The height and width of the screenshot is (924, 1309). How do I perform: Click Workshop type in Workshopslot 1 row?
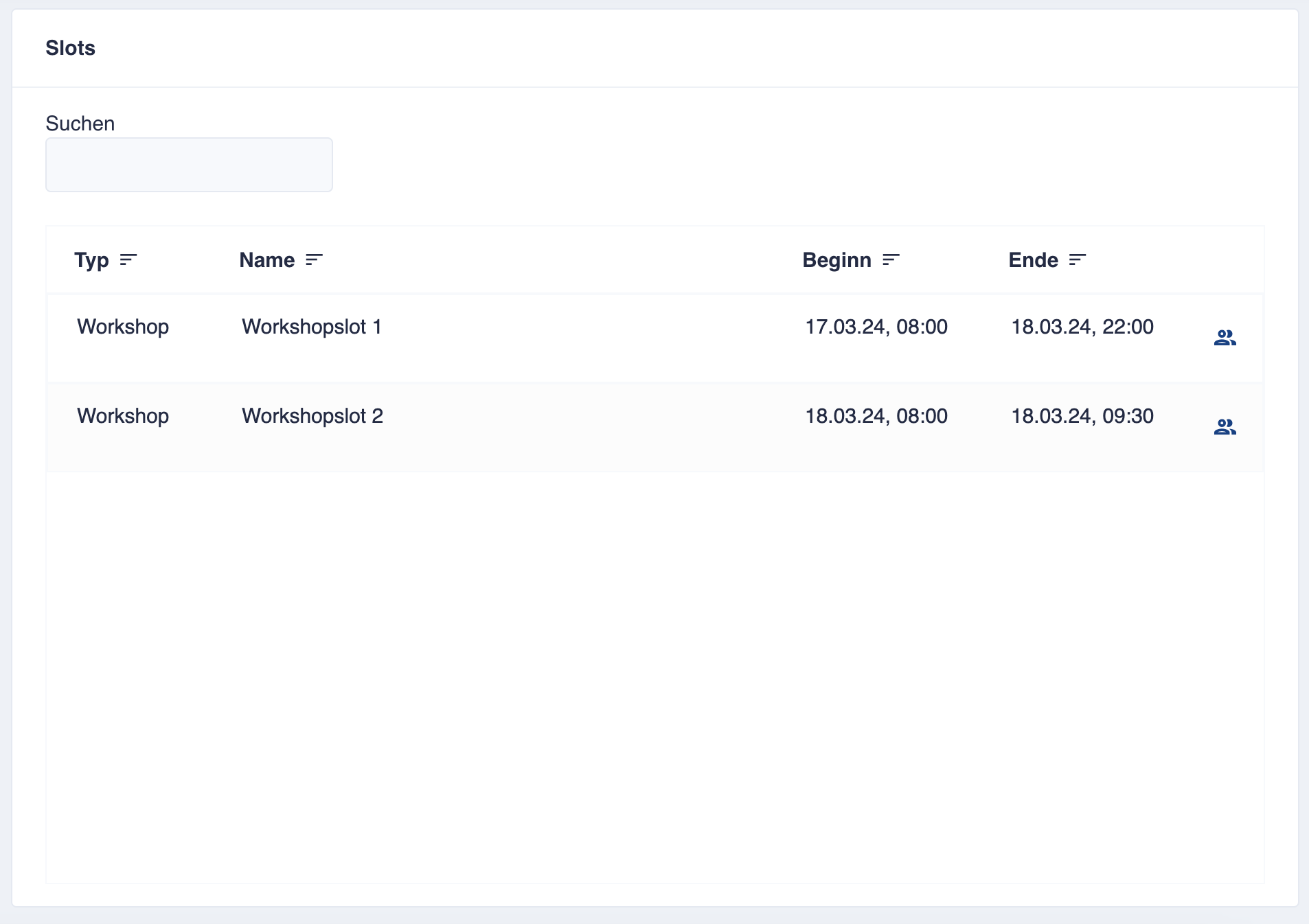123,327
